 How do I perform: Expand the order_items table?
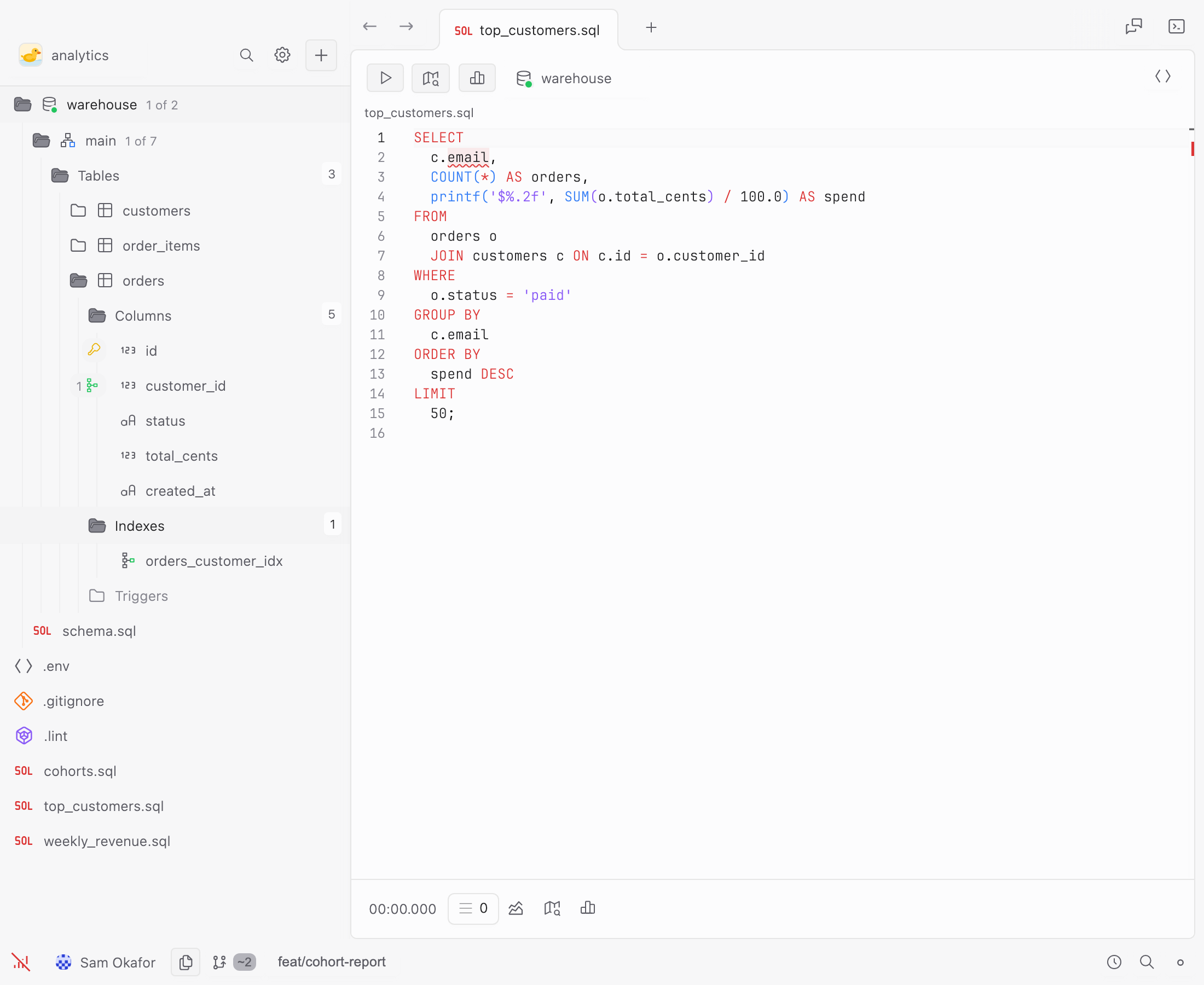(78, 246)
